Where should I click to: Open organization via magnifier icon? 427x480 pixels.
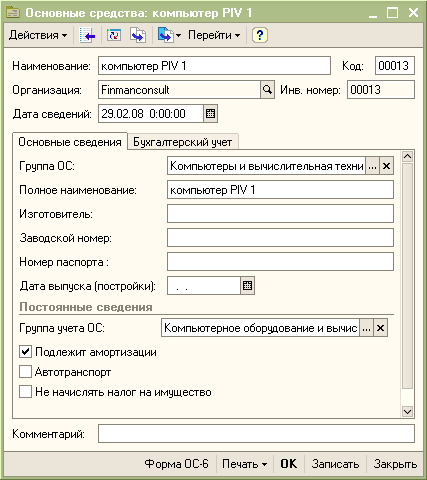(267, 90)
